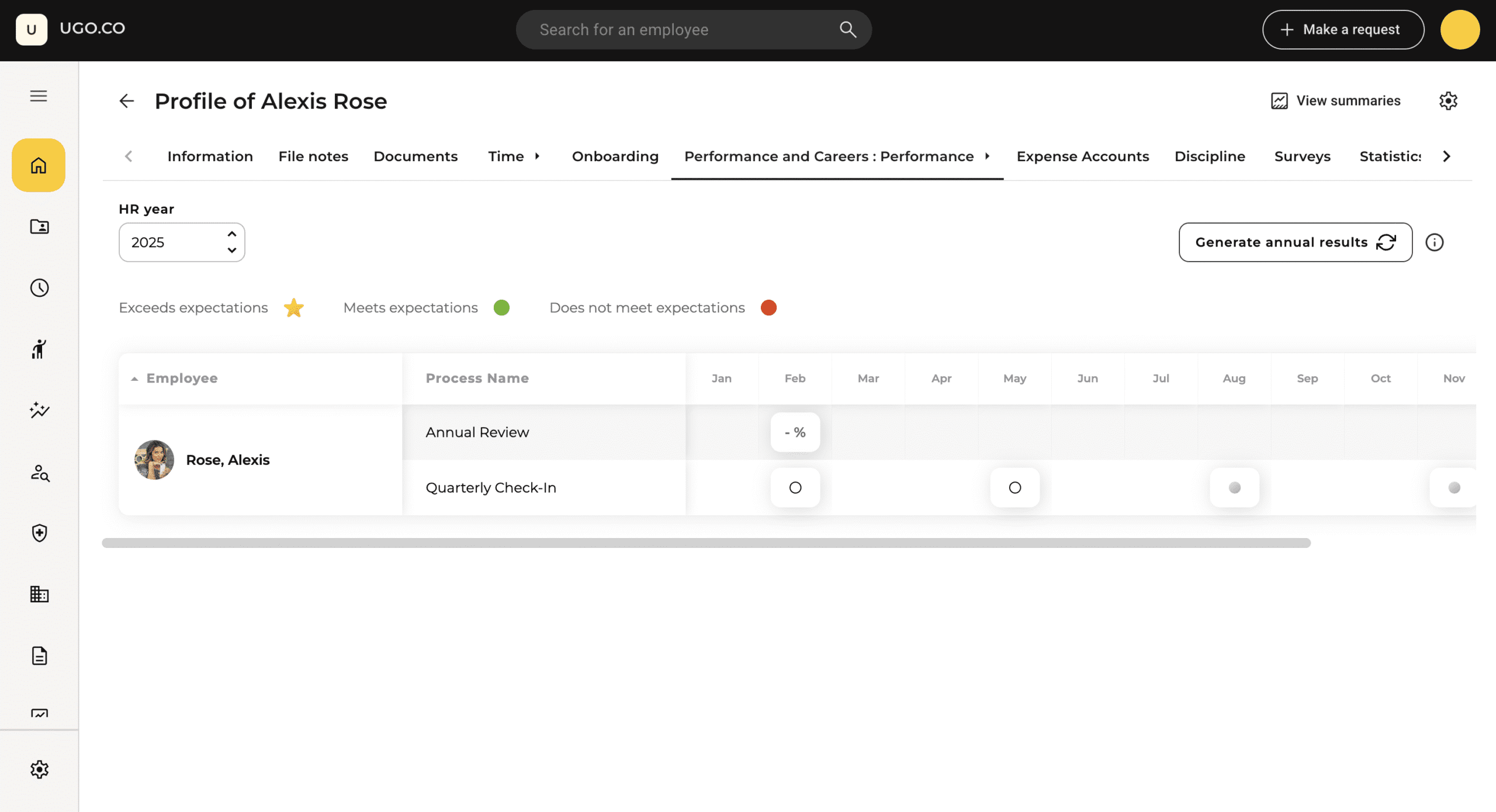
Task: Open the reports chart icon at sidebar bottom
Action: click(x=39, y=714)
